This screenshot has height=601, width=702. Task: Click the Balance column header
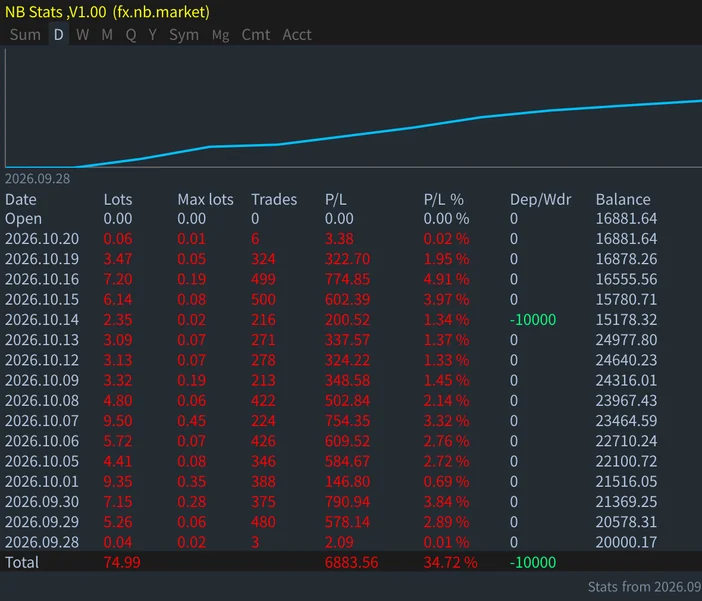(x=623, y=199)
